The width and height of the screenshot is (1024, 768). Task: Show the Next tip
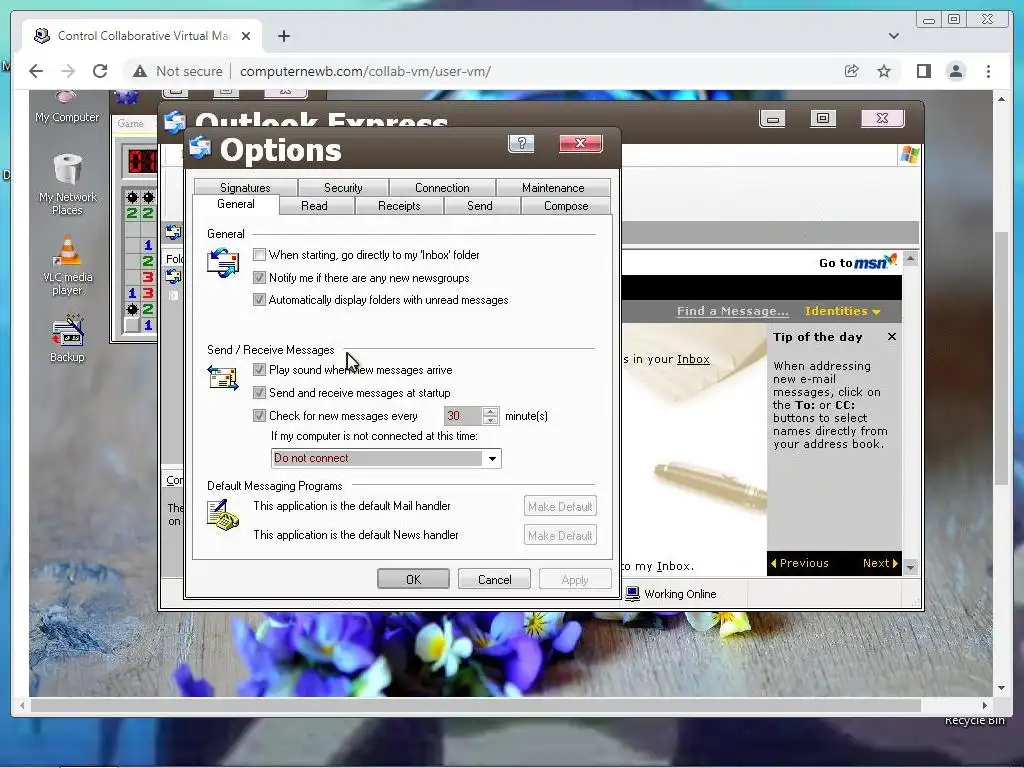pos(880,563)
